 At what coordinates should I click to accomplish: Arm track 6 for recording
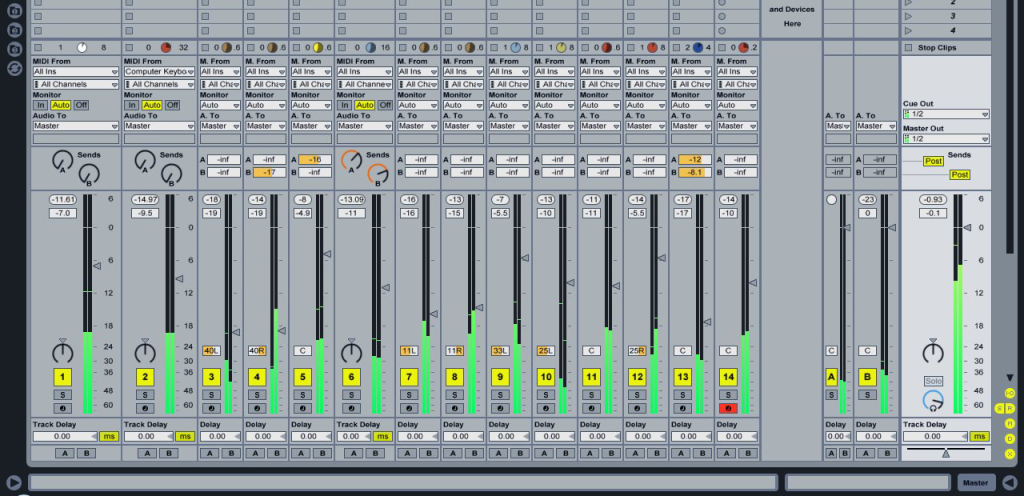pos(351,409)
